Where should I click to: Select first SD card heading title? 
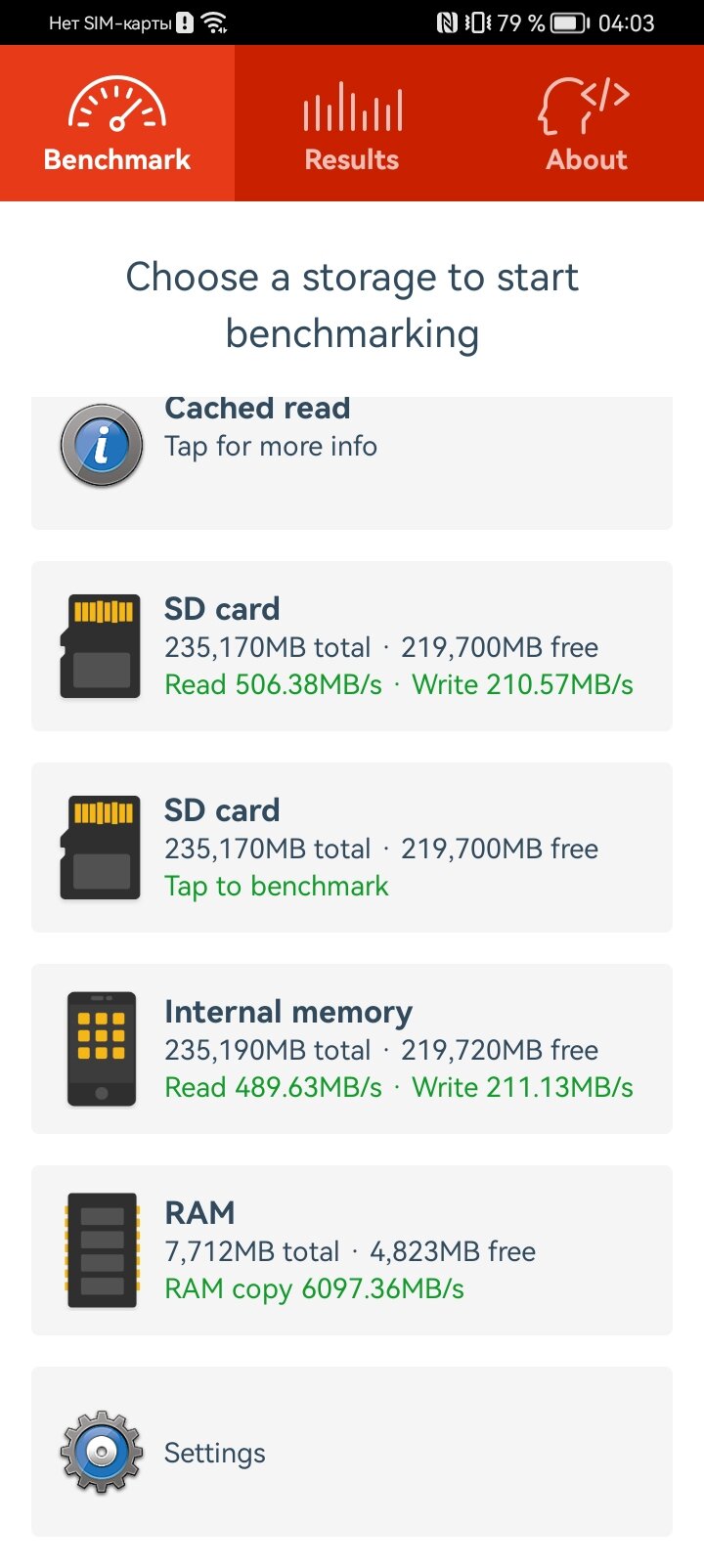coord(222,609)
